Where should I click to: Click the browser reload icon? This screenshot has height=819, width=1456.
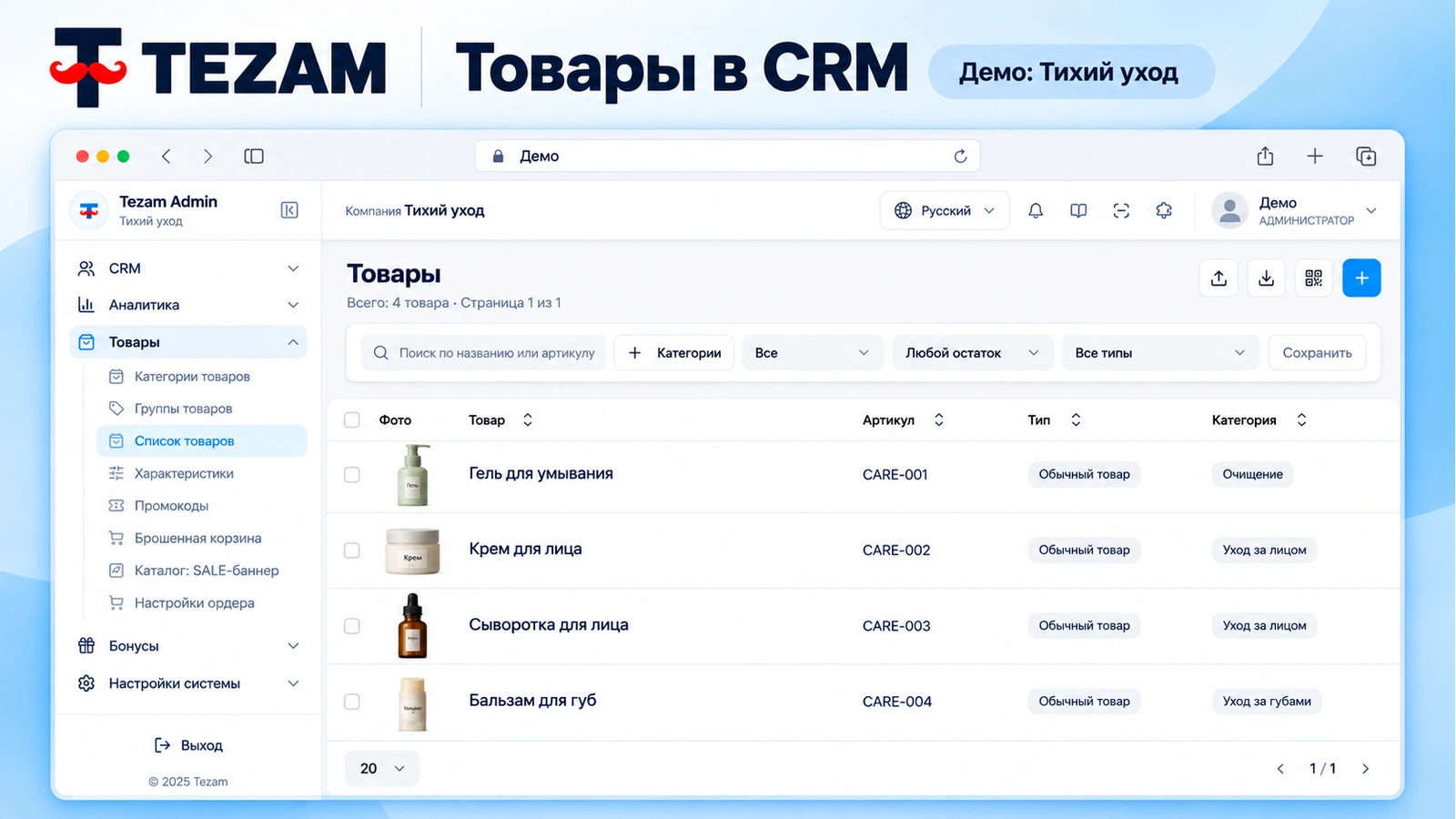click(960, 157)
